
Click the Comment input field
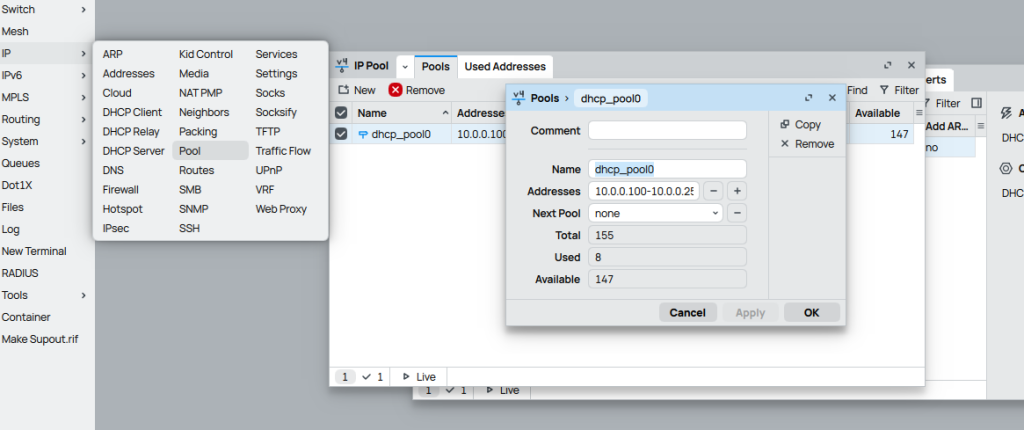pyautogui.click(x=667, y=131)
